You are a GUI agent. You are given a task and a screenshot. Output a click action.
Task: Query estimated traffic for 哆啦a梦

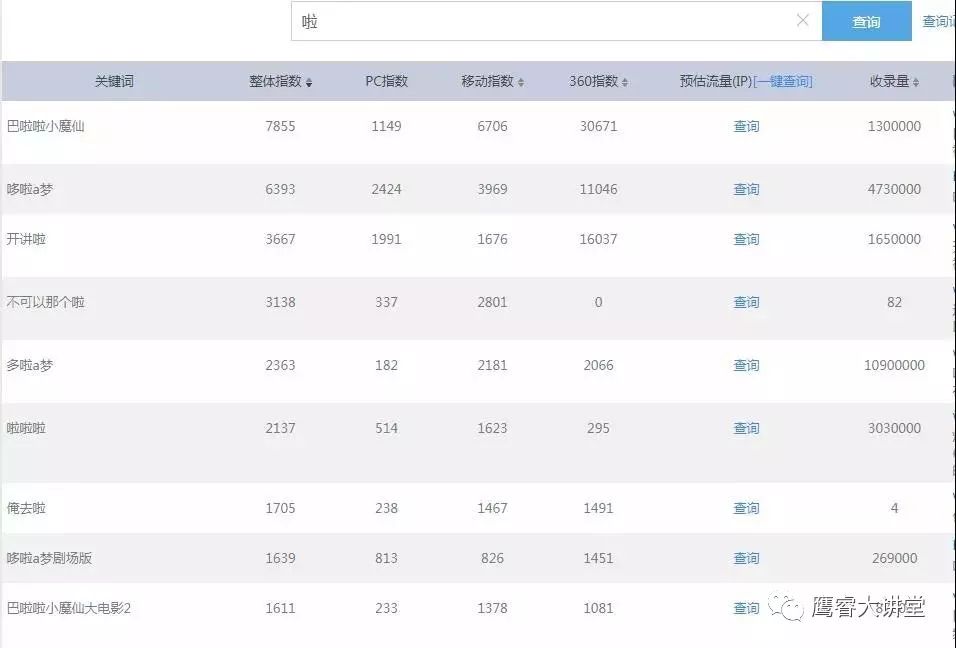click(x=746, y=188)
